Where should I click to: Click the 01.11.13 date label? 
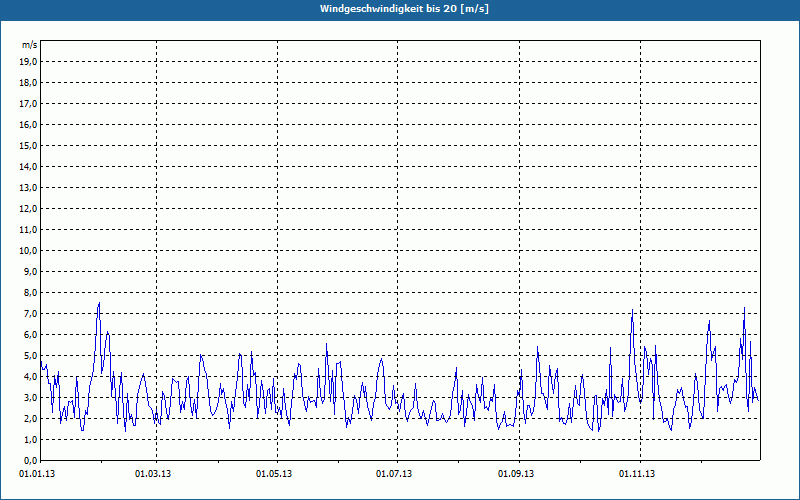click(x=637, y=474)
